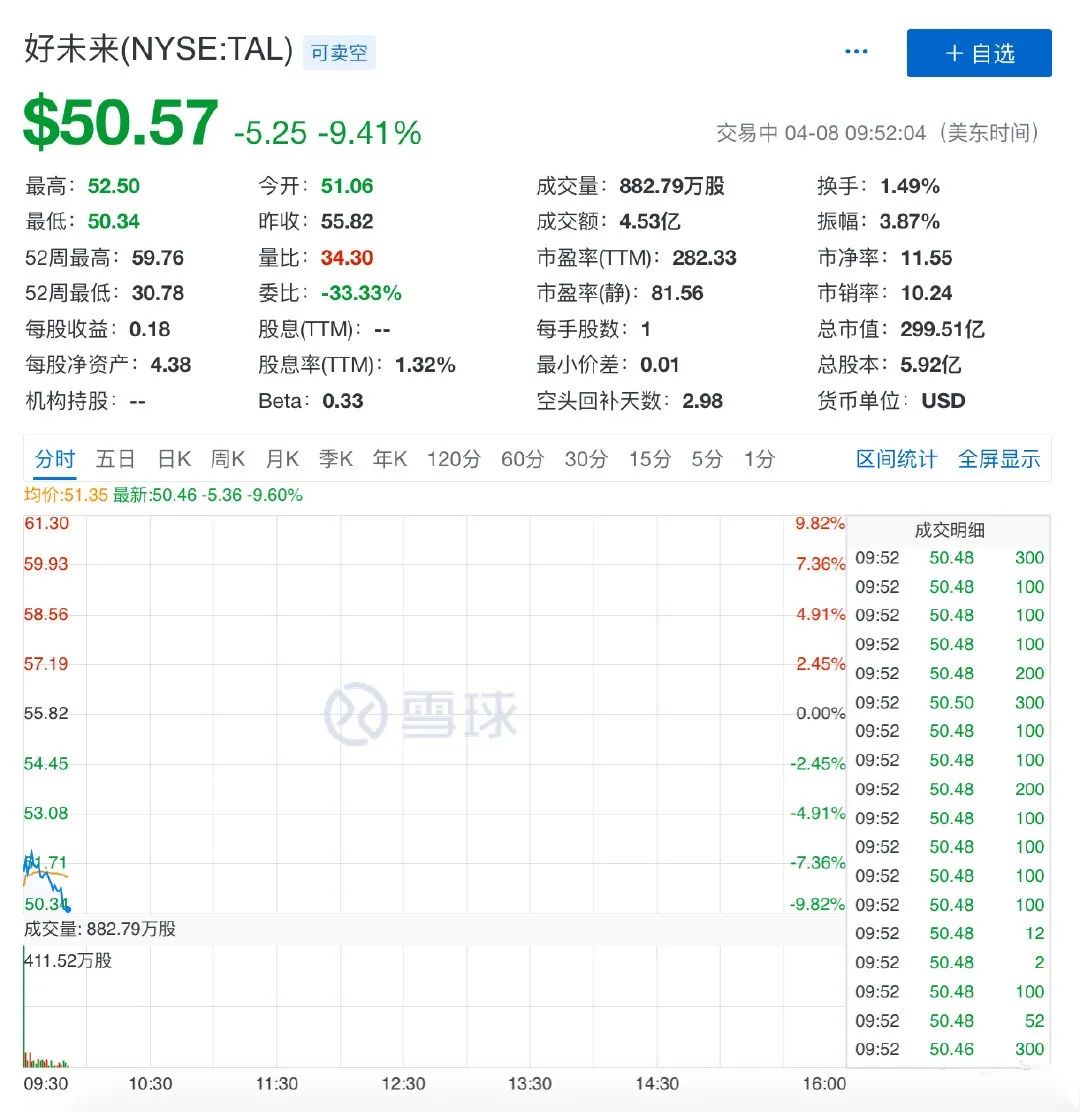Click the 10:30 time axis label
The image size is (1080, 1112).
pyautogui.click(x=150, y=1084)
